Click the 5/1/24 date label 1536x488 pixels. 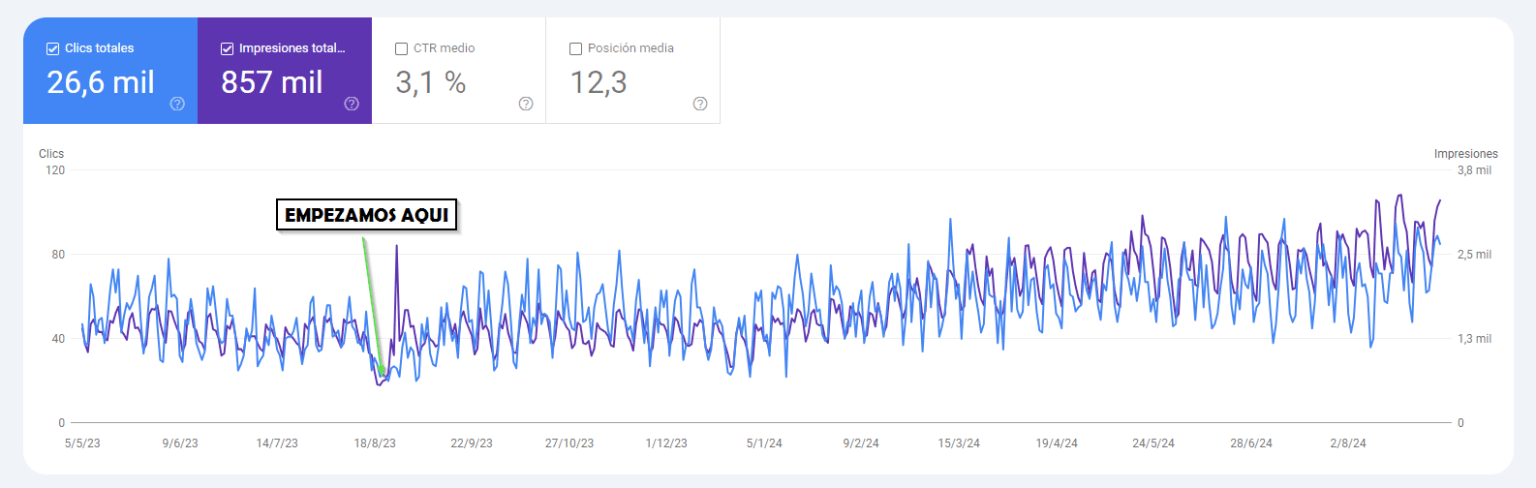[764, 443]
